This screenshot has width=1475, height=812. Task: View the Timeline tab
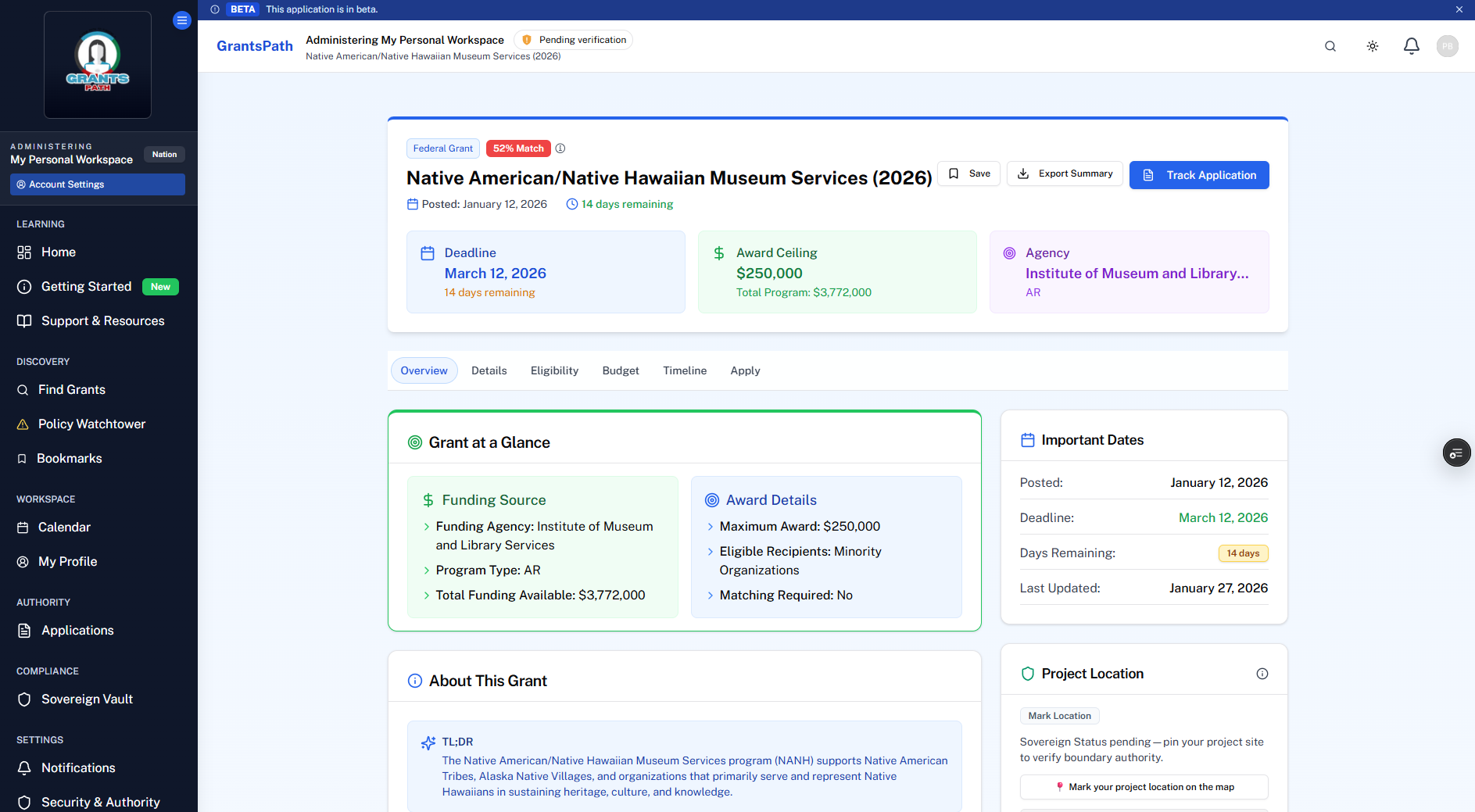(x=685, y=370)
